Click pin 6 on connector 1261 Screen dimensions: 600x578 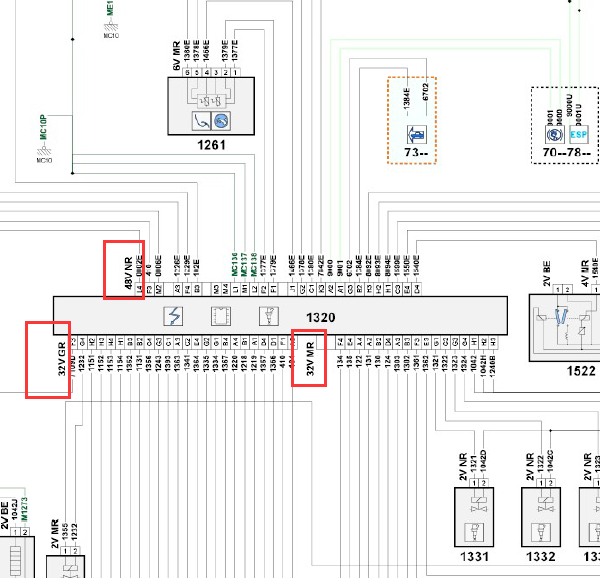tap(187, 72)
